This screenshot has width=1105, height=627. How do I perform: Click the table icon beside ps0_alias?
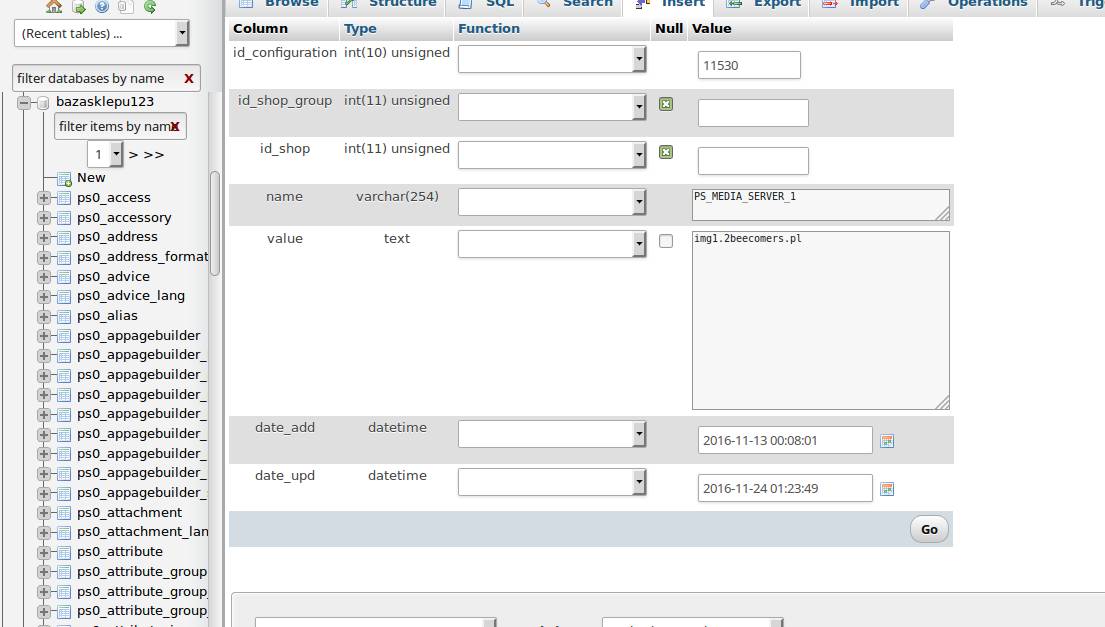point(64,316)
